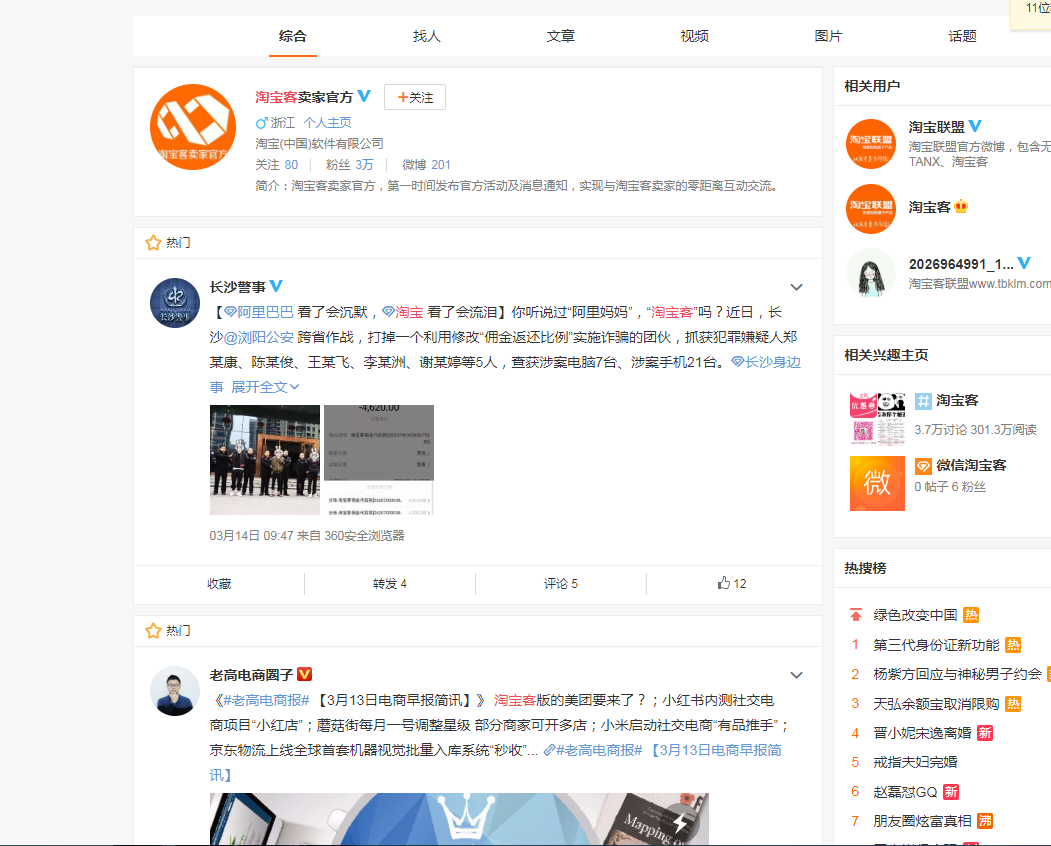Open 淘宝联盟 avatar in related users
1051x846 pixels.
871,144
